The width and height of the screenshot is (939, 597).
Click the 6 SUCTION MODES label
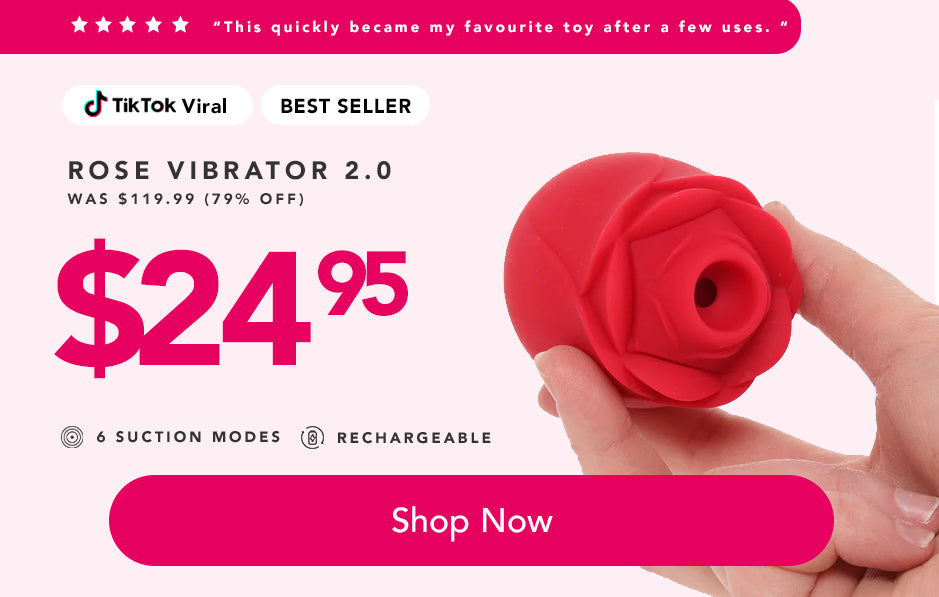189,437
